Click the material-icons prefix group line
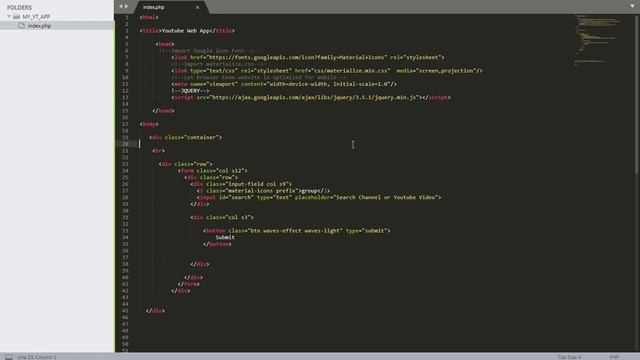 (x=263, y=191)
